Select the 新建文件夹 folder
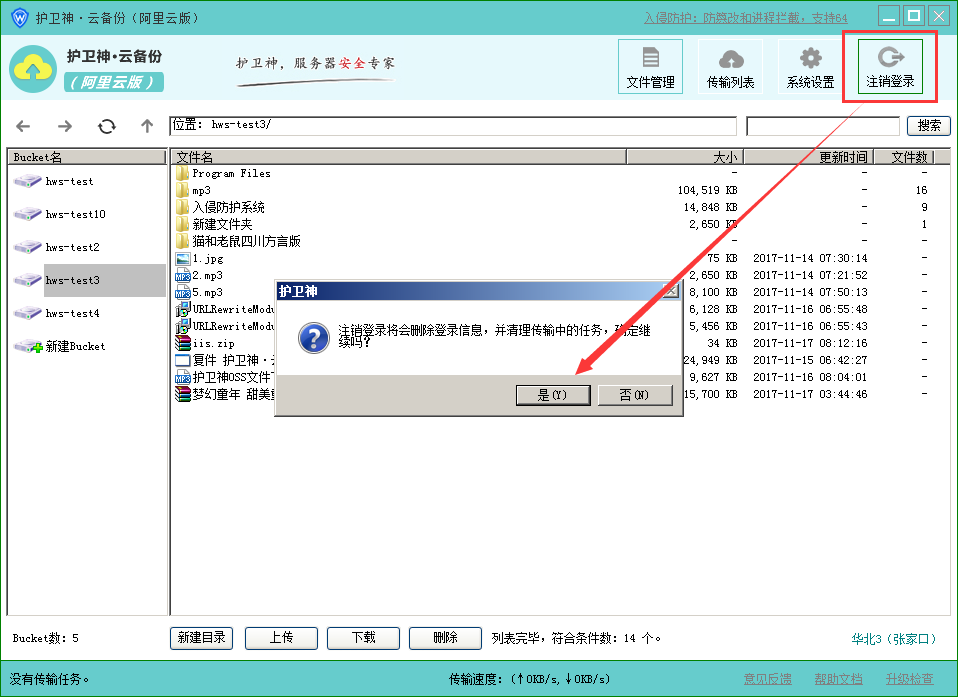The image size is (958, 697). coord(222,225)
